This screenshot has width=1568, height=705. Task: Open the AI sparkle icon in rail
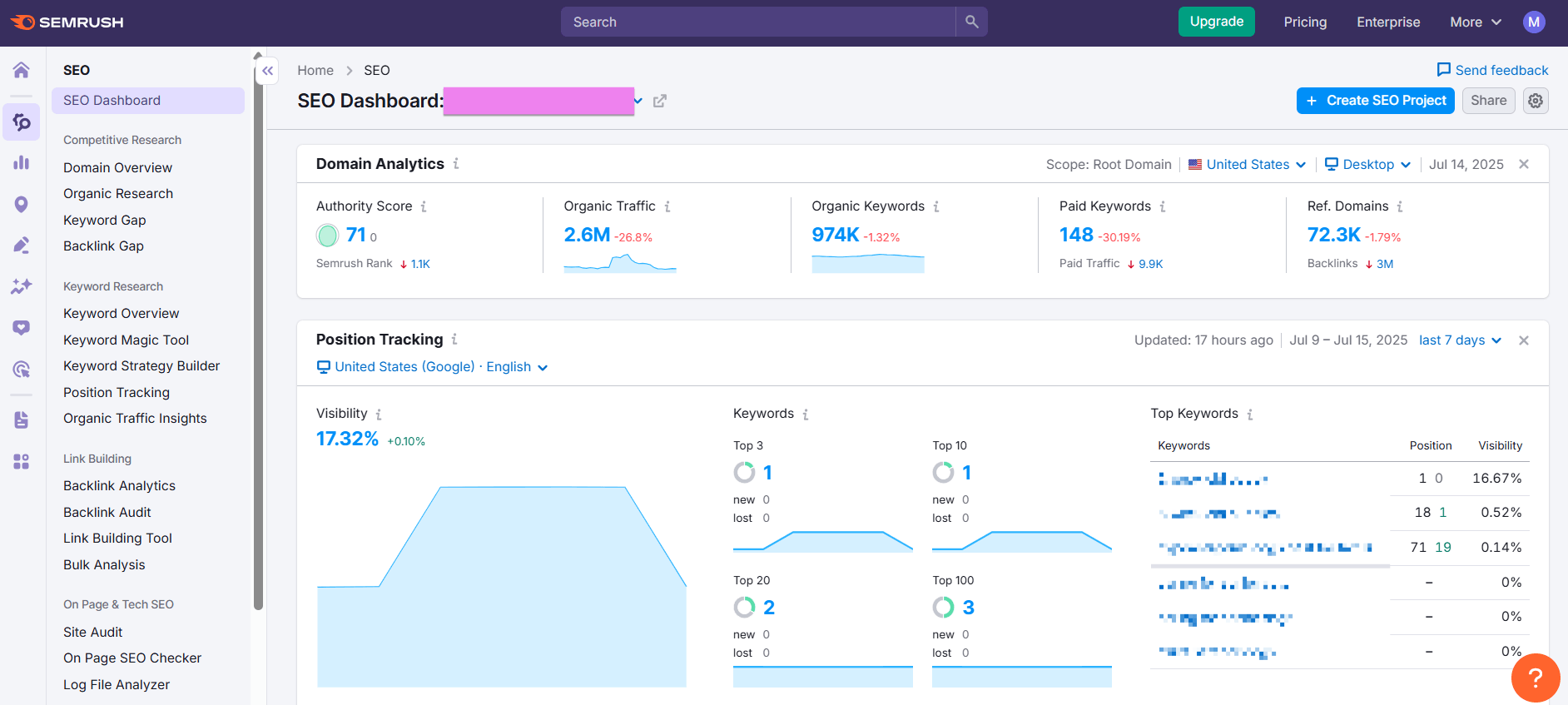tap(22, 286)
